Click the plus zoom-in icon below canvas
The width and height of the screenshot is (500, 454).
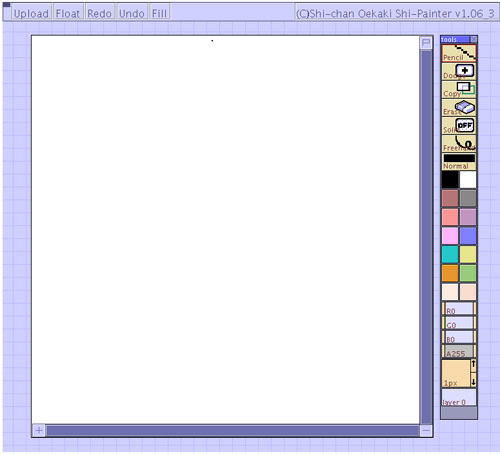pyautogui.click(x=39, y=430)
